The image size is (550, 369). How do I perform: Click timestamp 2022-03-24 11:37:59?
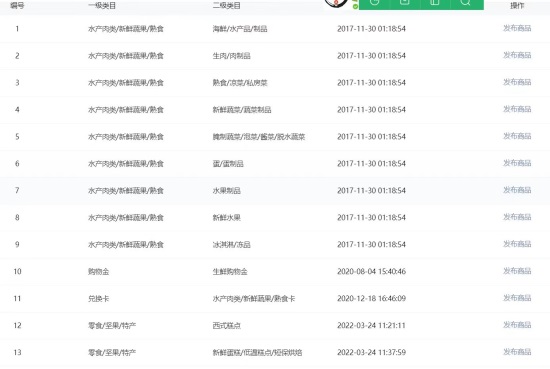(x=371, y=353)
